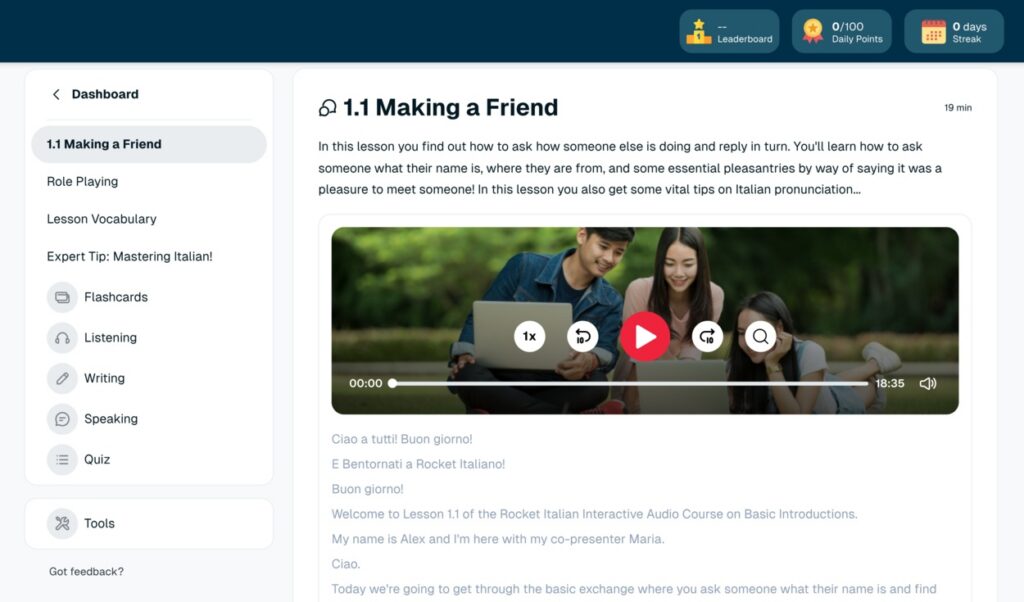The height and width of the screenshot is (602, 1024).
Task: Open Expert Tip: Mastering Italian!
Action: [x=129, y=256]
